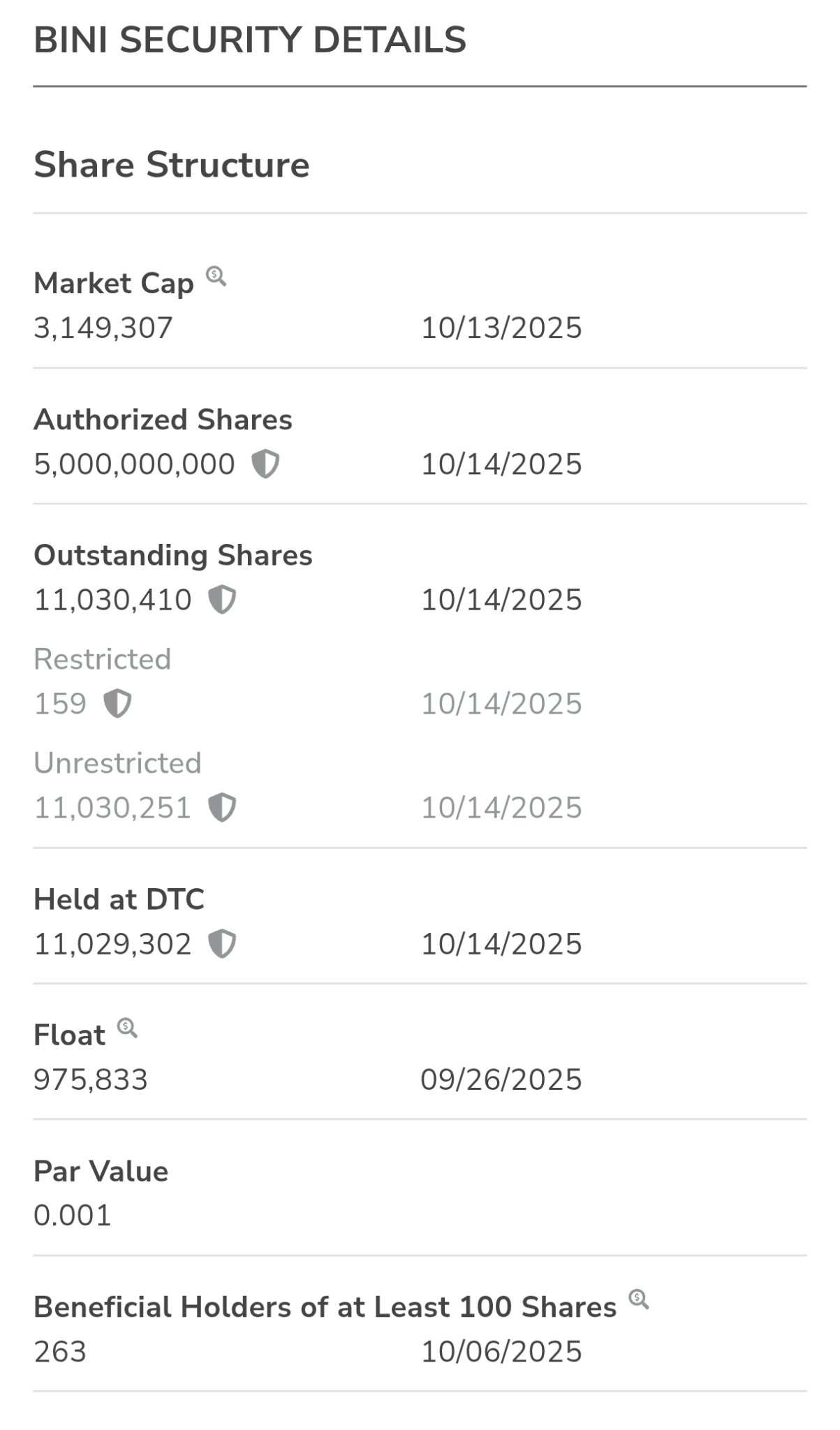Click the Authorized Shares value 5,000,000,000
The image size is (840, 1430).
point(135,464)
